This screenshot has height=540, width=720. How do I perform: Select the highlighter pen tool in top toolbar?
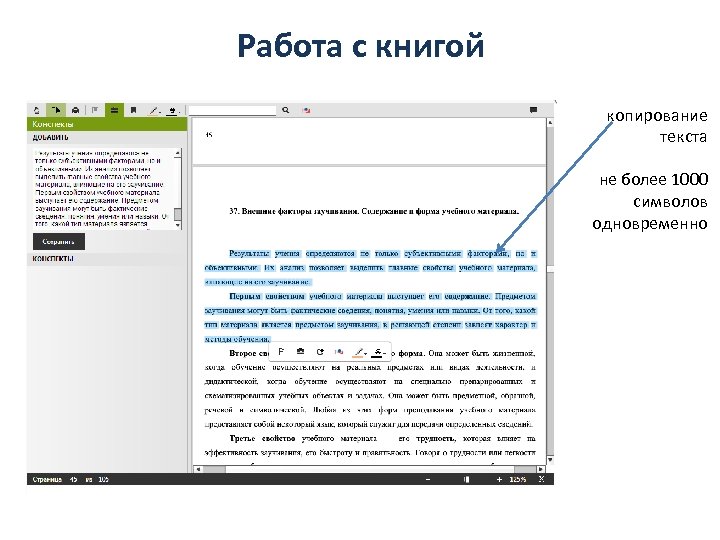coord(153,111)
